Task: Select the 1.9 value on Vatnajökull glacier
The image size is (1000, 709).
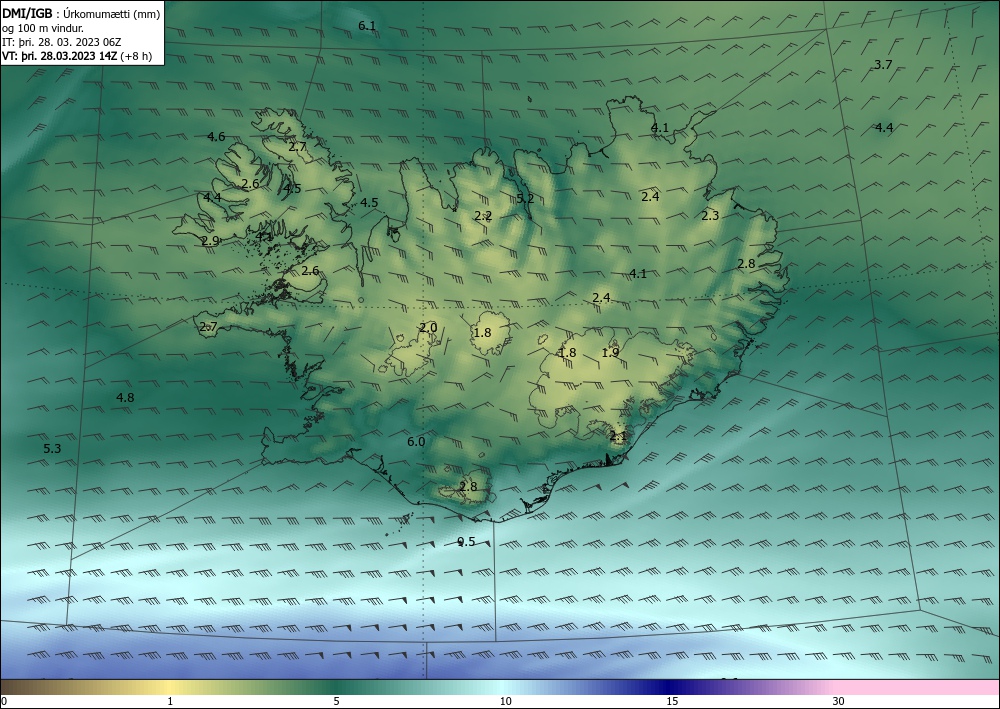Action: pos(610,353)
